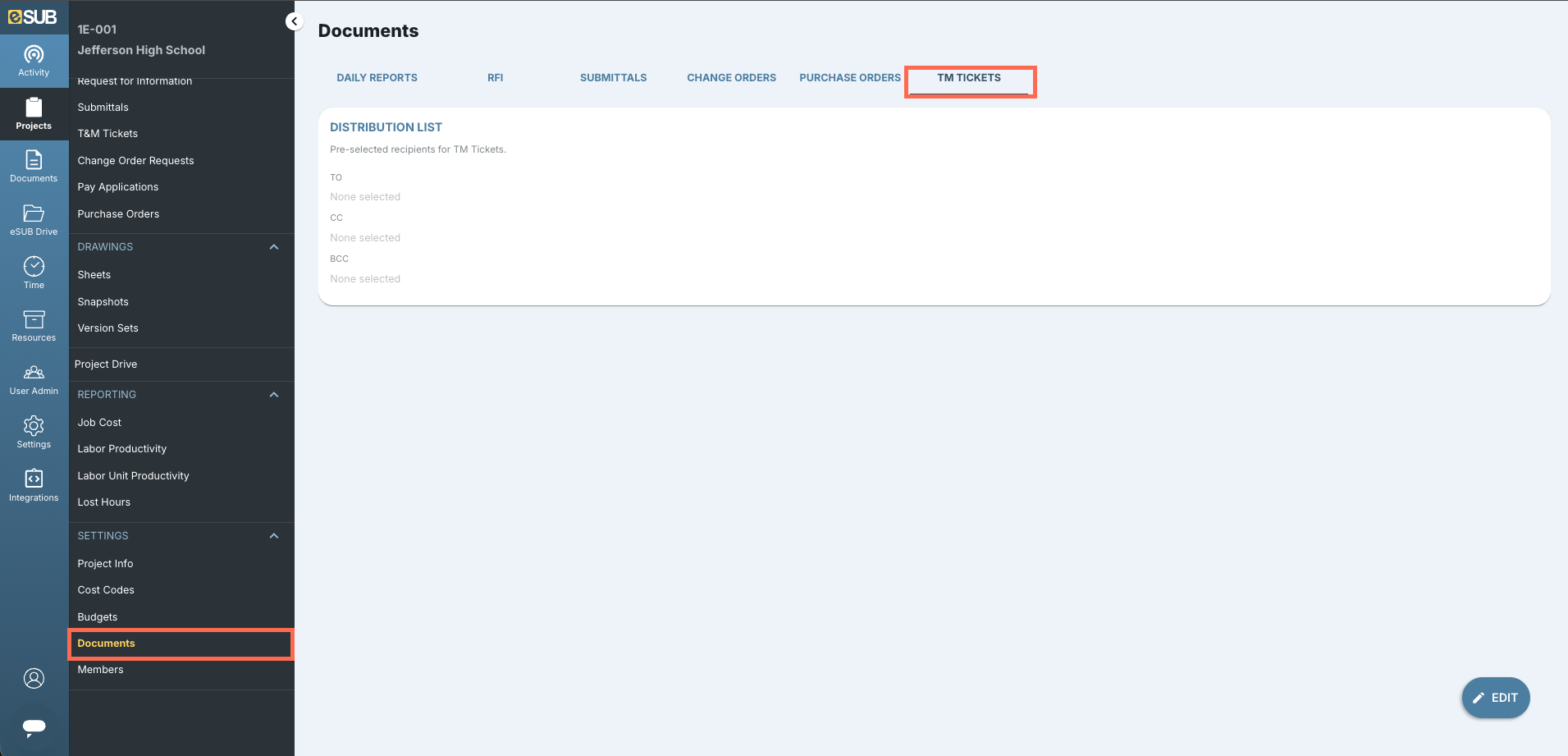Switch to the RFI tab

click(495, 78)
